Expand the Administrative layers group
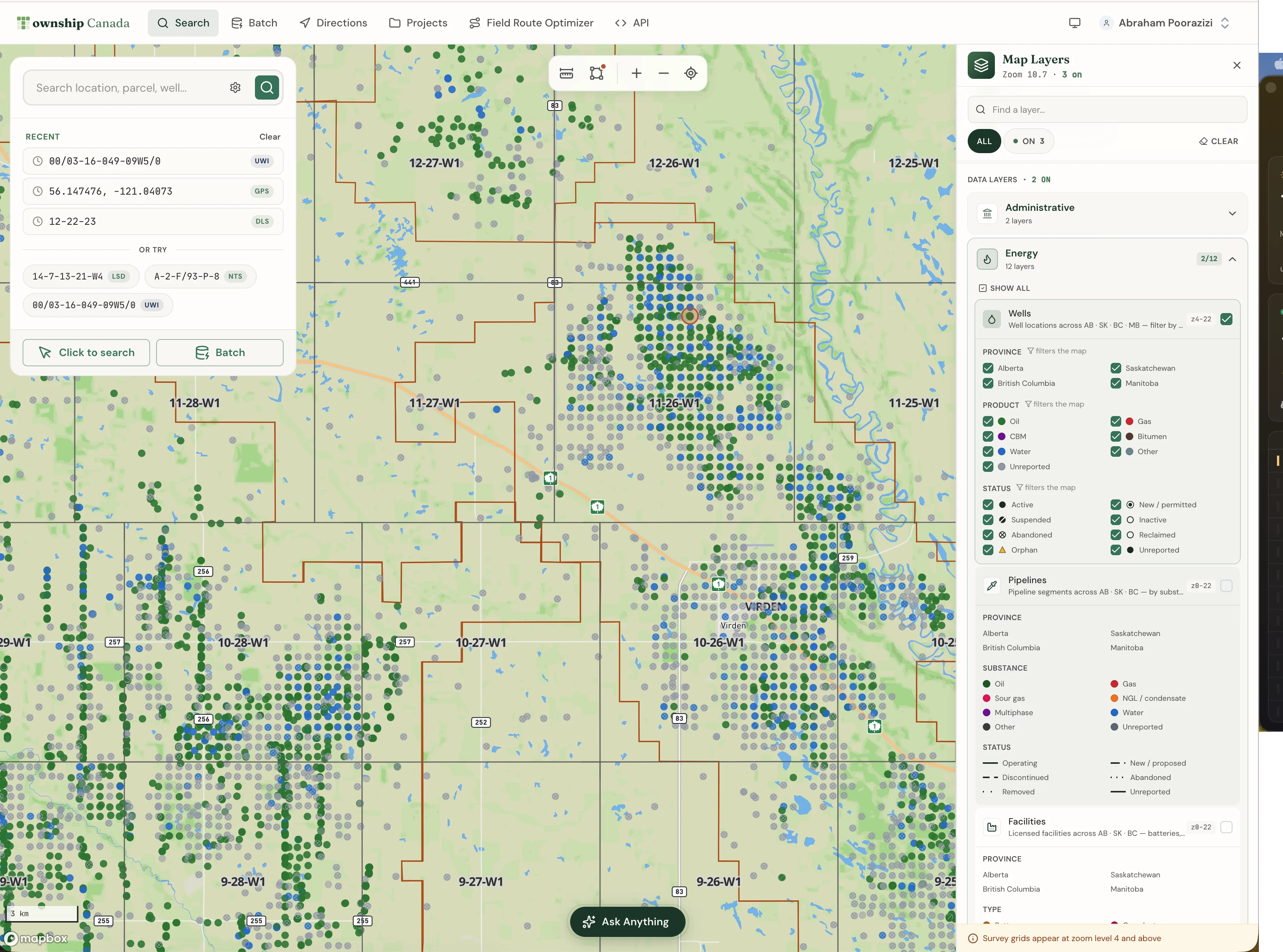This screenshot has width=1283, height=952. click(1232, 213)
